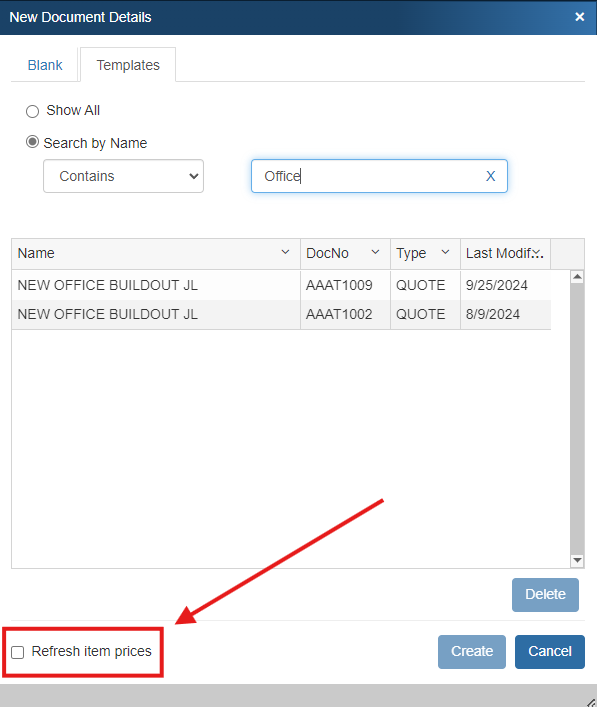Clear the Office search text with X
The width and height of the screenshot is (597, 707).
tap(490, 176)
